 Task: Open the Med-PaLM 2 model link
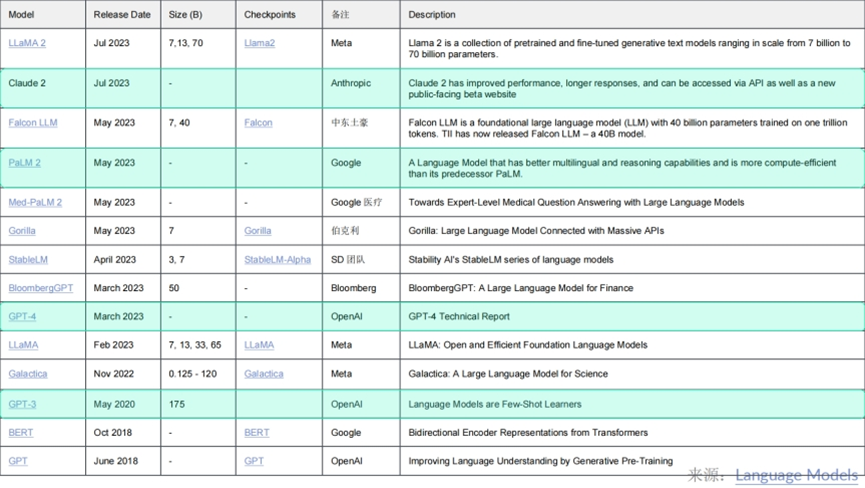coord(35,202)
